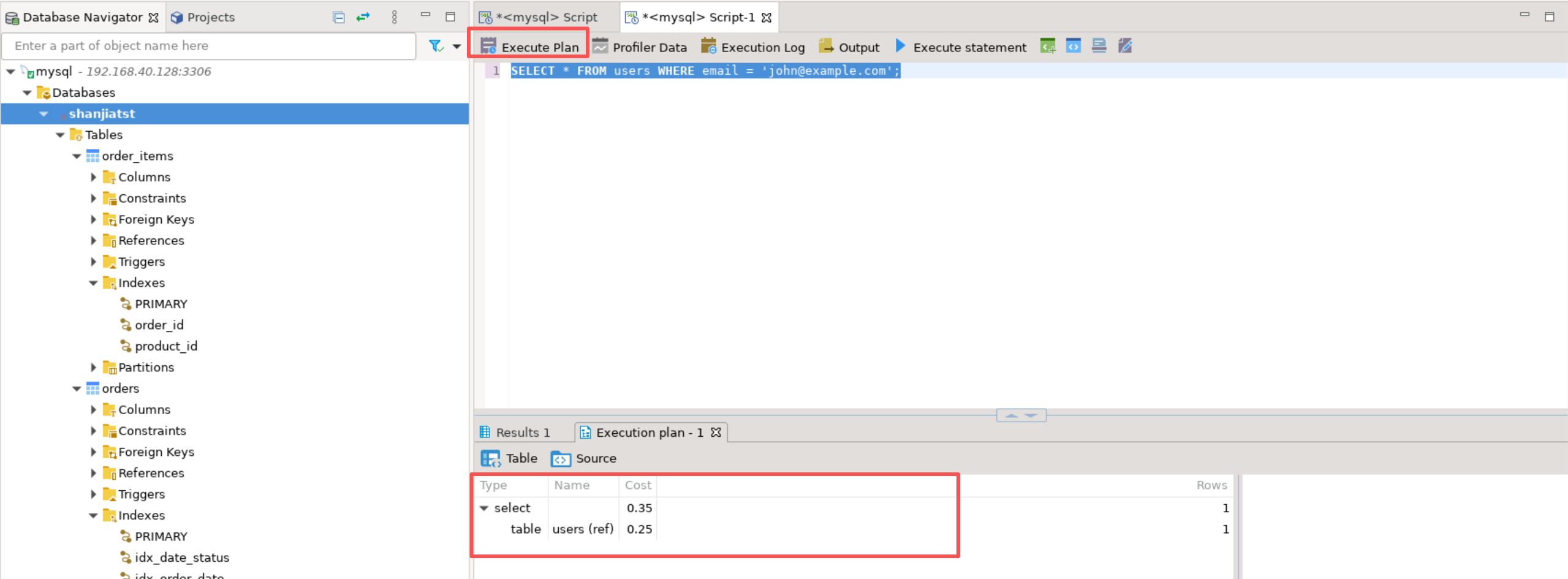The image size is (1568, 579).
Task: Collapse the orders table node
Action: [77, 388]
